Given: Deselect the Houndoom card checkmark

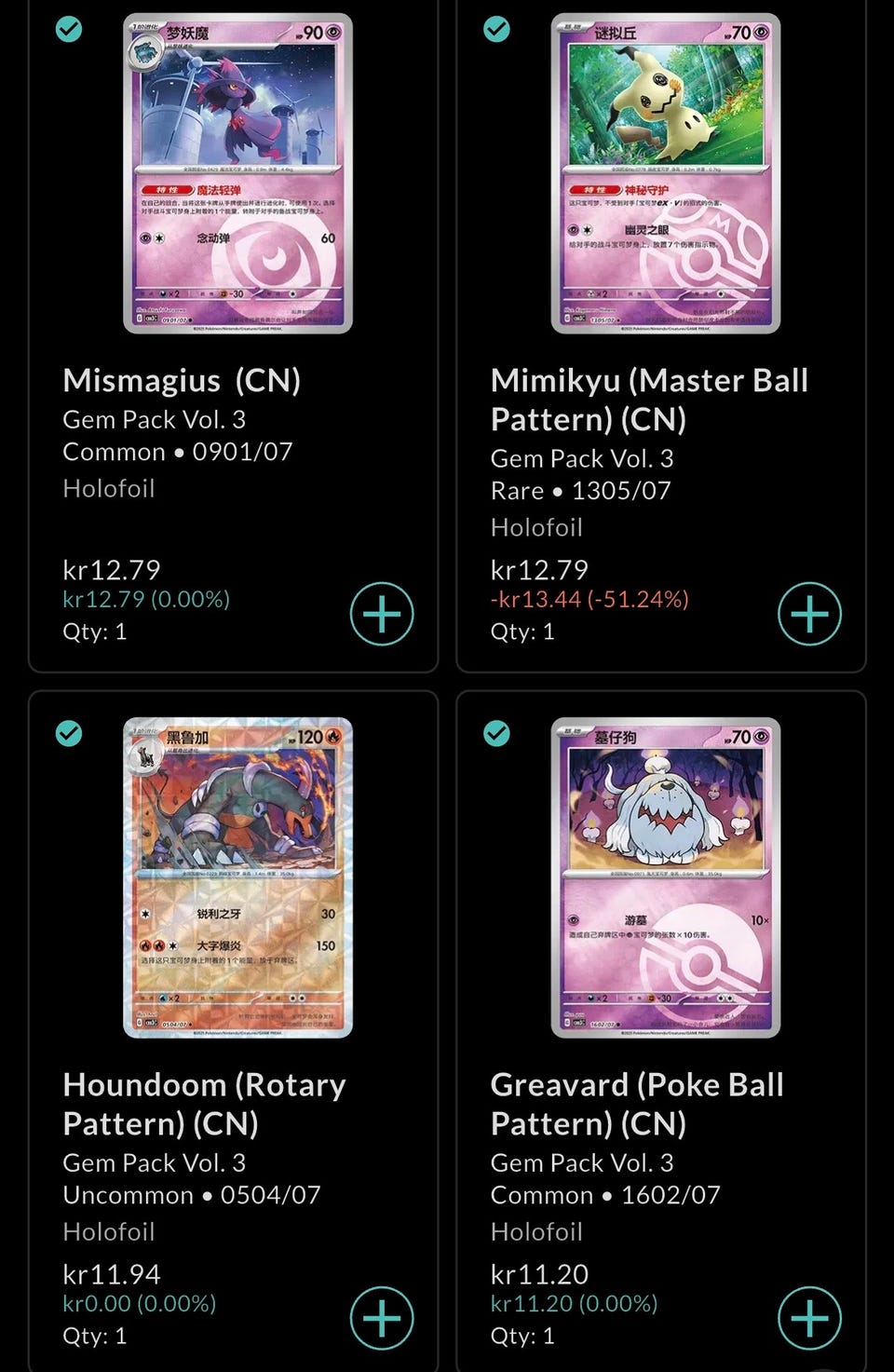Looking at the screenshot, I should [x=69, y=733].
